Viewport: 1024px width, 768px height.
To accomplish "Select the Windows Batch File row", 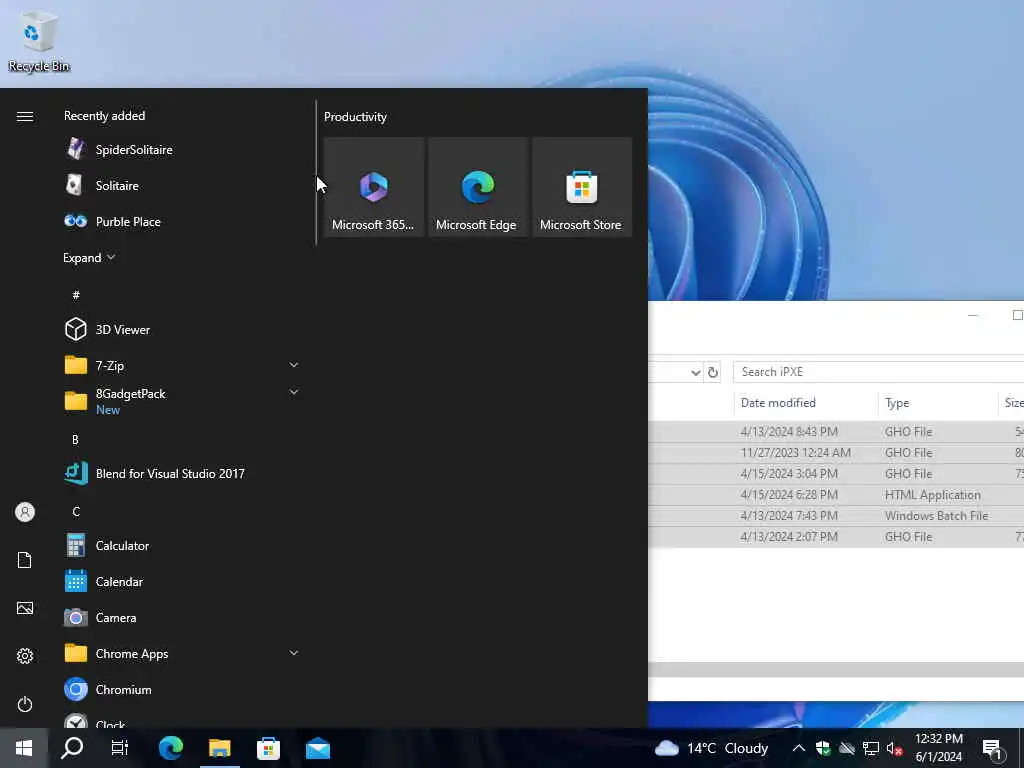I will click(x=836, y=515).
